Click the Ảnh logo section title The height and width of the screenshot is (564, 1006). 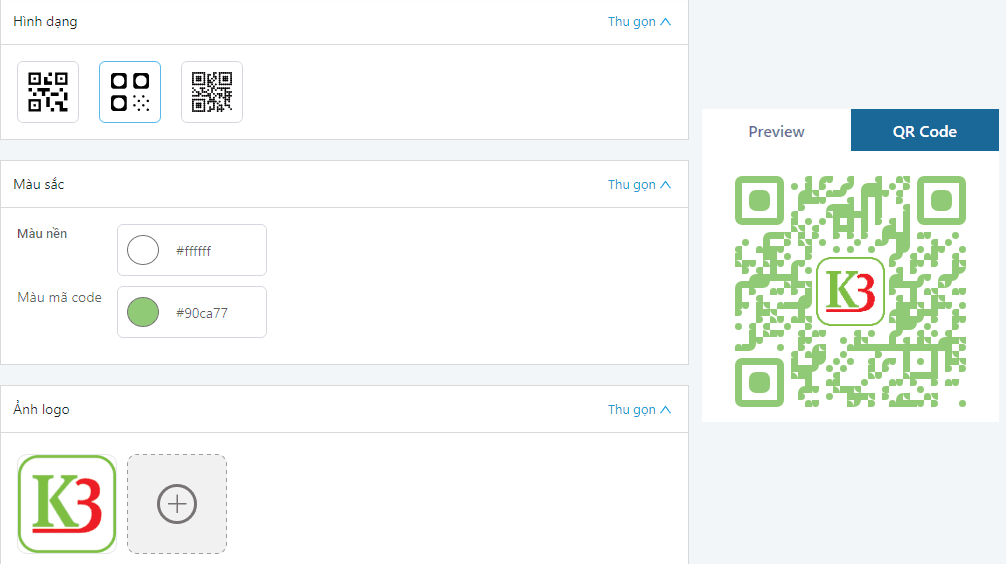(x=41, y=409)
